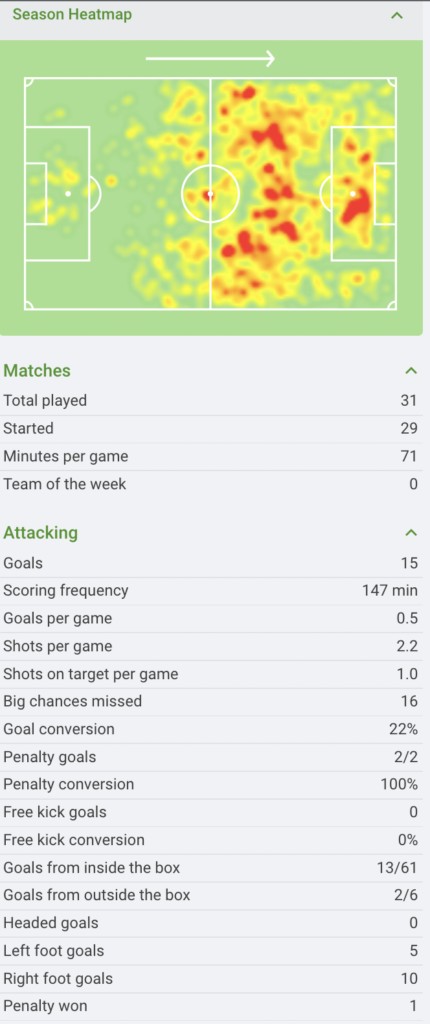Viewport: 430px width, 1024px height.
Task: Select the Penalty conversion row
Action: point(210,784)
